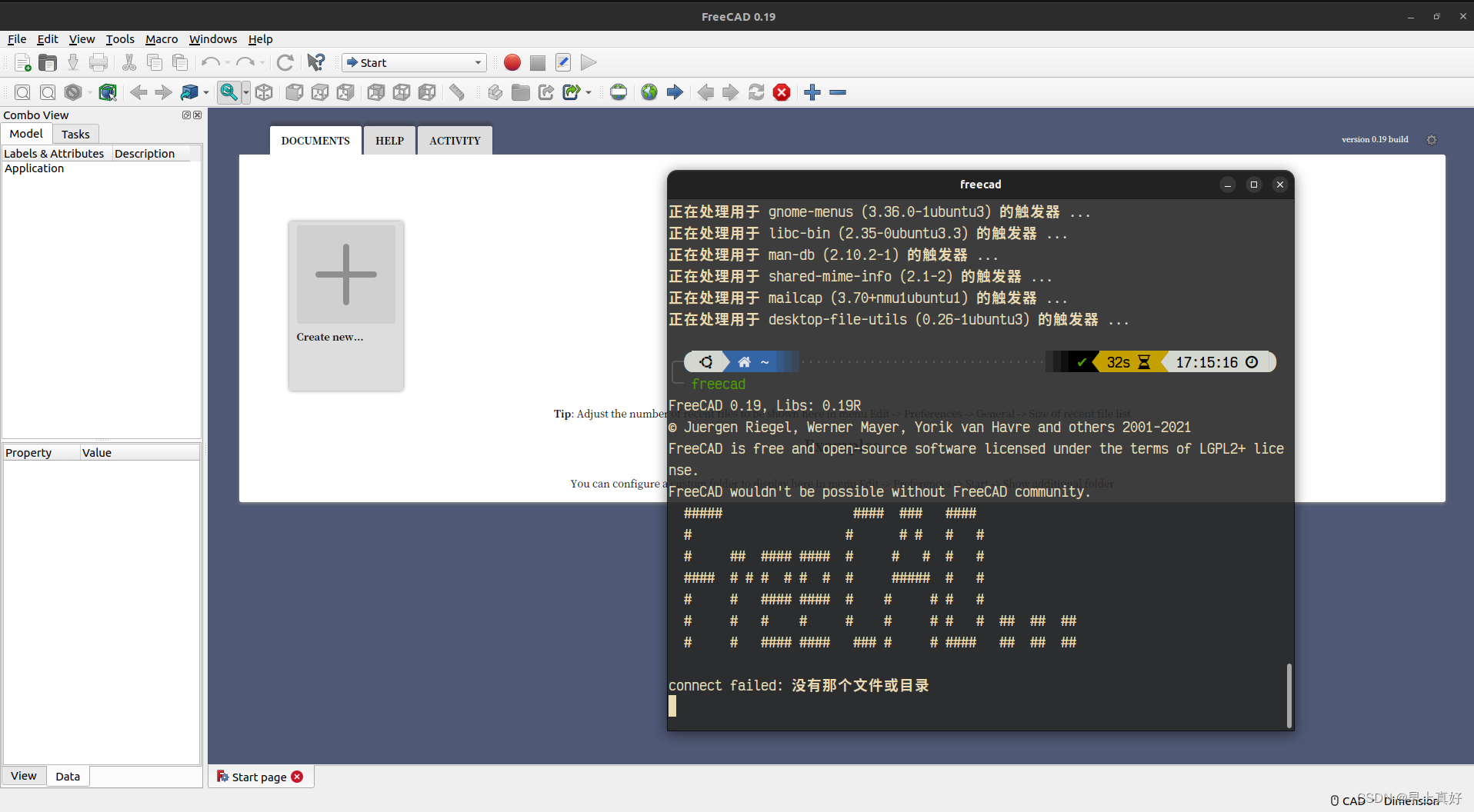Screen dimensions: 1474x812
Task: Open the export options dropdown arrow
Action: tap(588, 92)
